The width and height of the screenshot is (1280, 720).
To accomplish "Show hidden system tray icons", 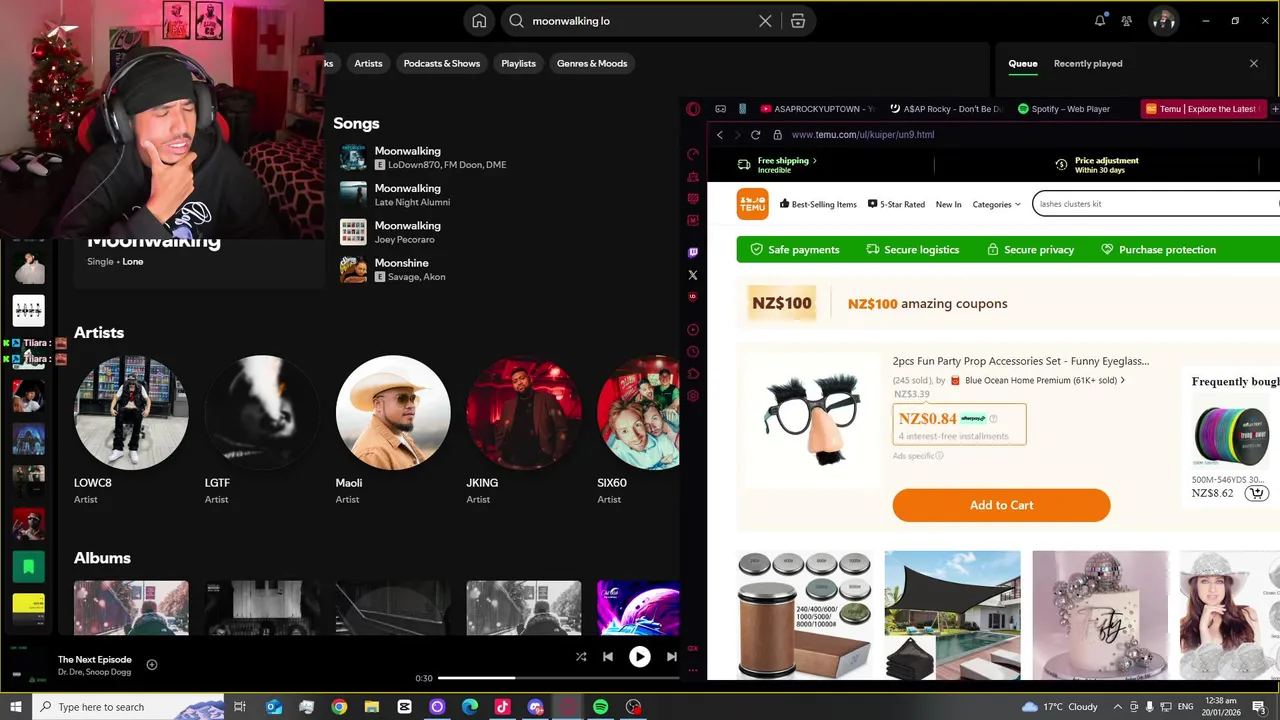I will 1118,707.
